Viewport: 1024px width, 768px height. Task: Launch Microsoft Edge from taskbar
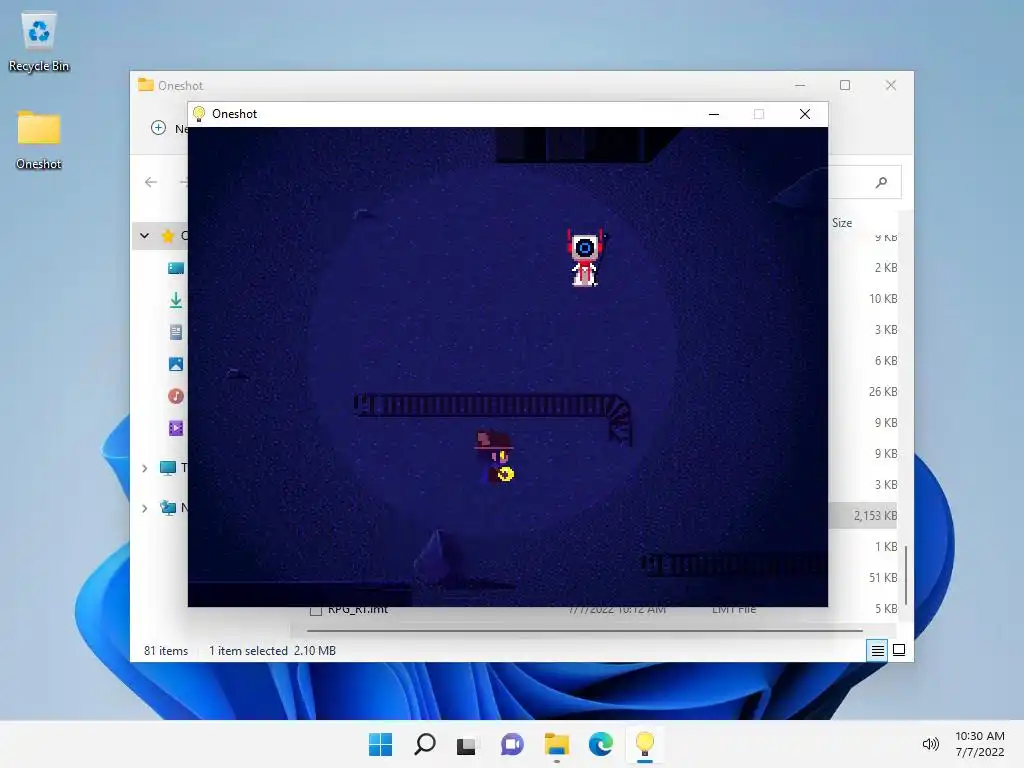tap(600, 744)
